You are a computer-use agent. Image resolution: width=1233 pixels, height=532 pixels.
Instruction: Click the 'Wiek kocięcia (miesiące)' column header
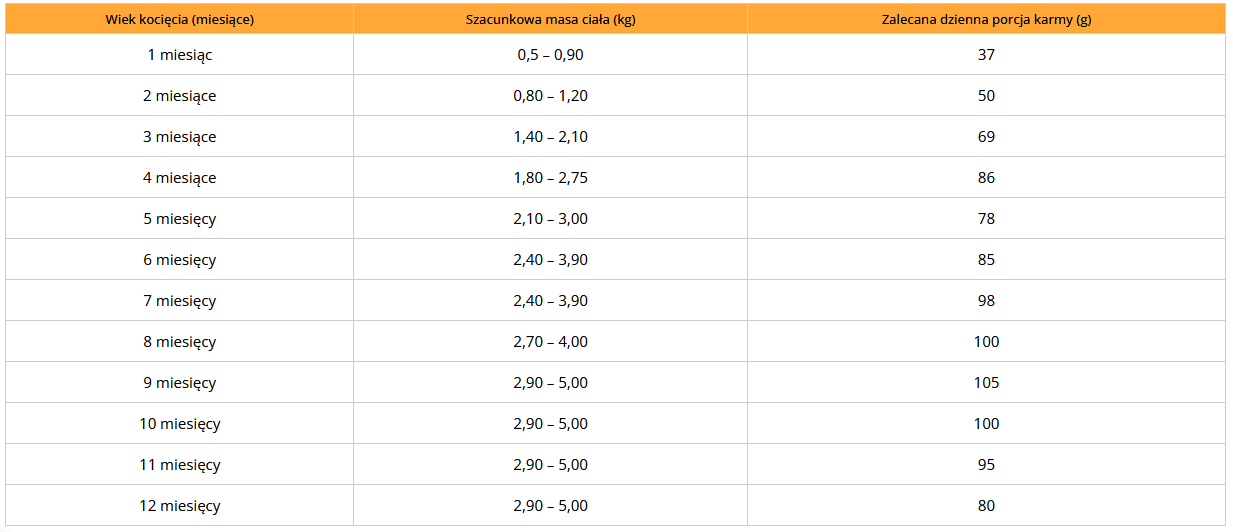[180, 19]
